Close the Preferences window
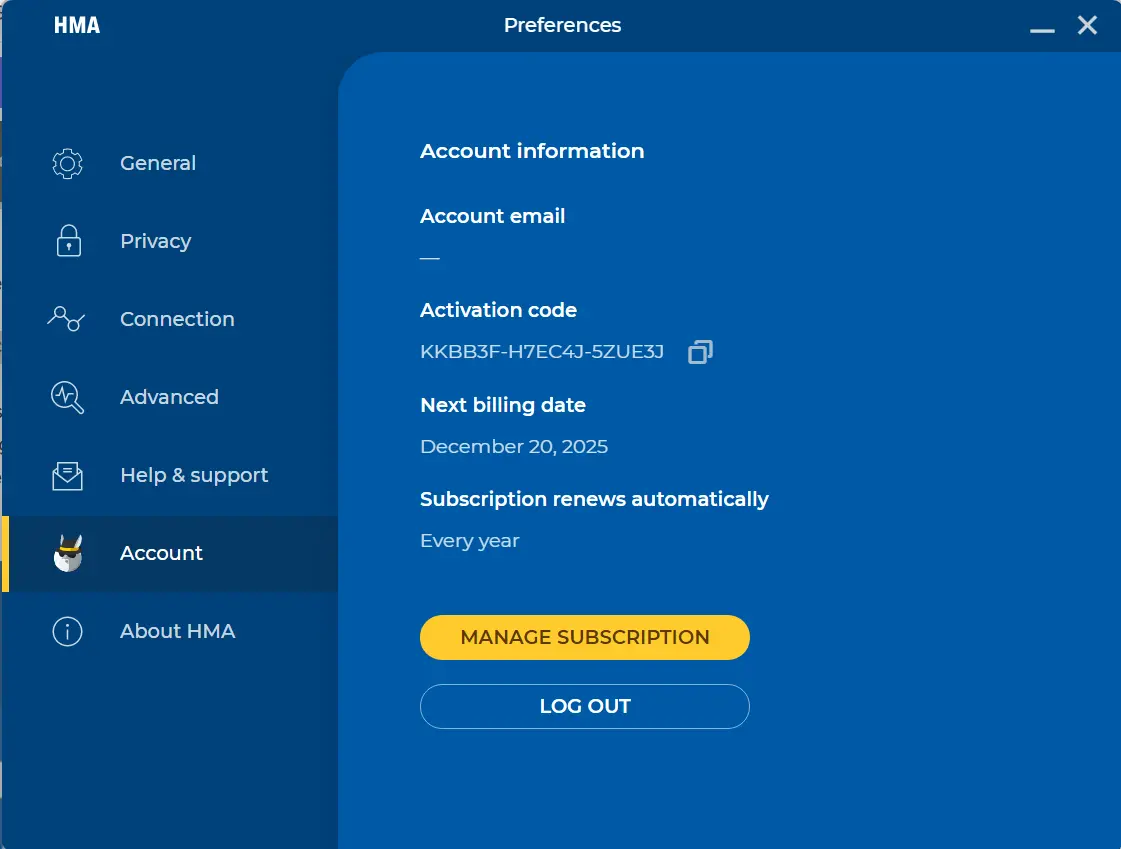The image size is (1121, 849). coord(1087,25)
